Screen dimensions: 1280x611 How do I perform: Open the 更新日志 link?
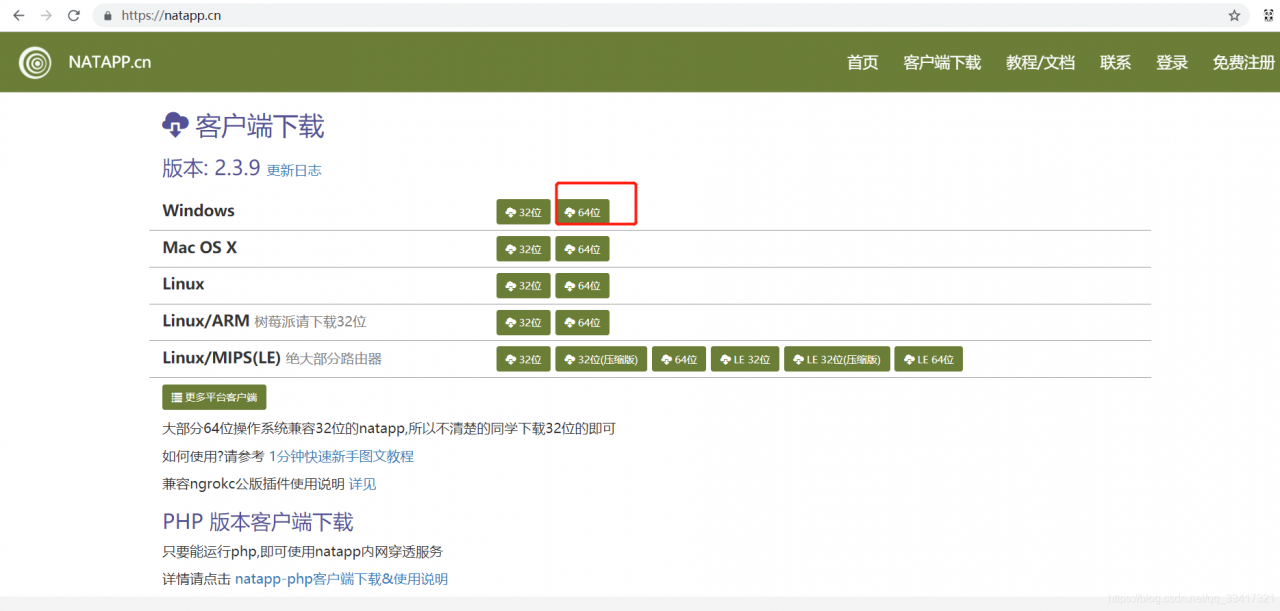pyautogui.click(x=294, y=170)
